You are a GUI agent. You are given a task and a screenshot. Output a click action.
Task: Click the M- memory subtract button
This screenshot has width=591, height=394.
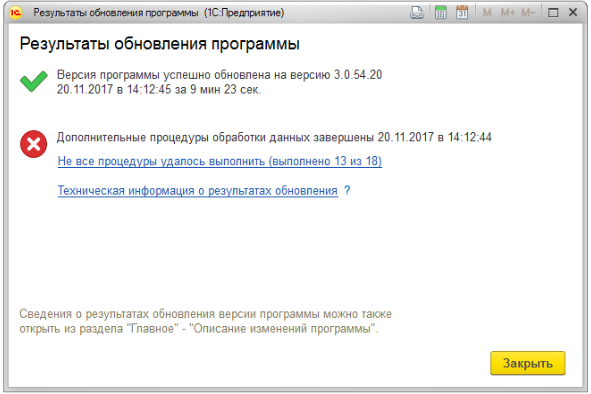click(528, 13)
